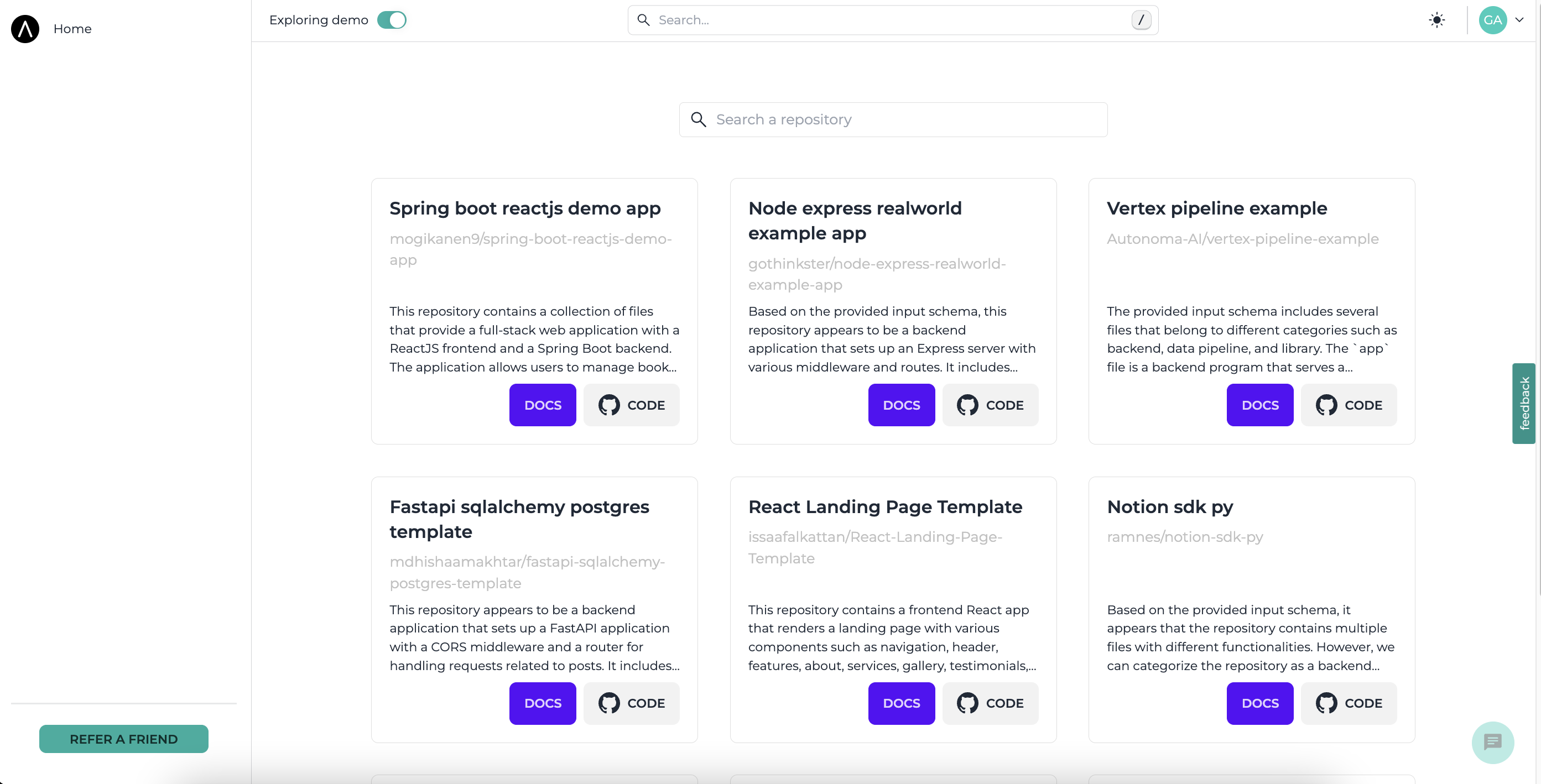Open the feedback side tab
Screen dimensions: 1541x784
click(x=1524, y=403)
